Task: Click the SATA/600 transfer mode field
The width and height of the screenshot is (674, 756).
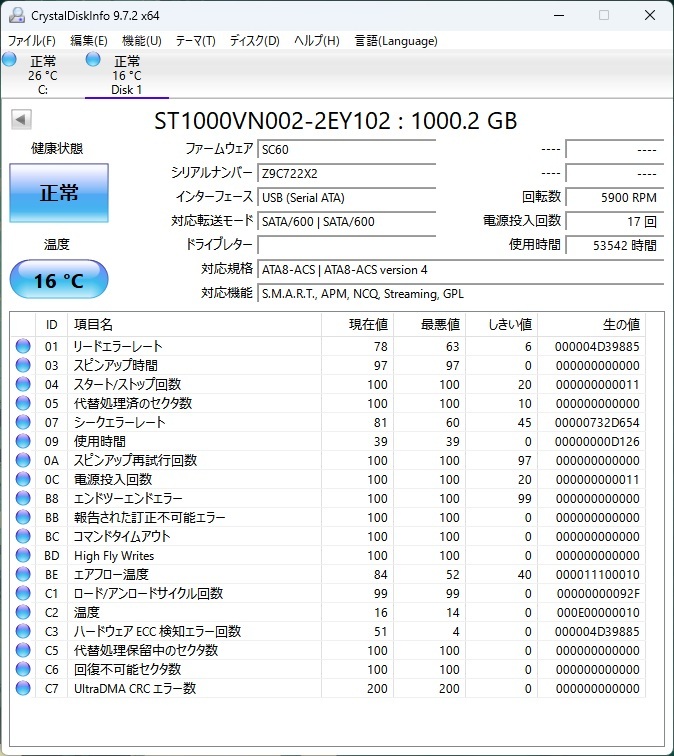Action: (347, 222)
